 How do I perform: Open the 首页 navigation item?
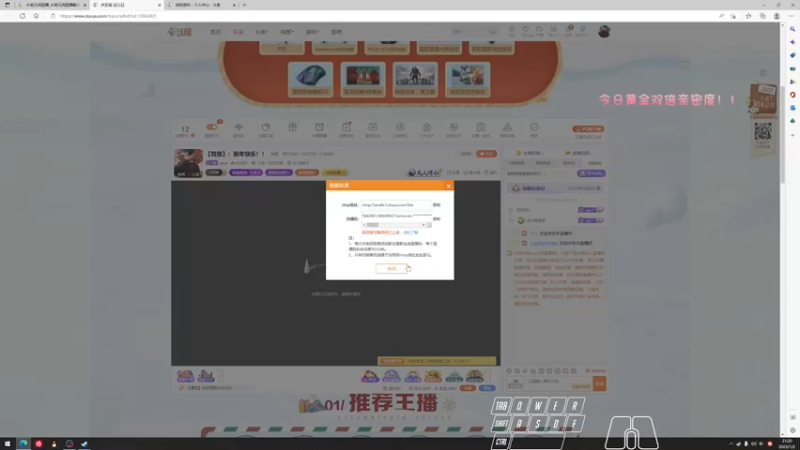click(215, 32)
